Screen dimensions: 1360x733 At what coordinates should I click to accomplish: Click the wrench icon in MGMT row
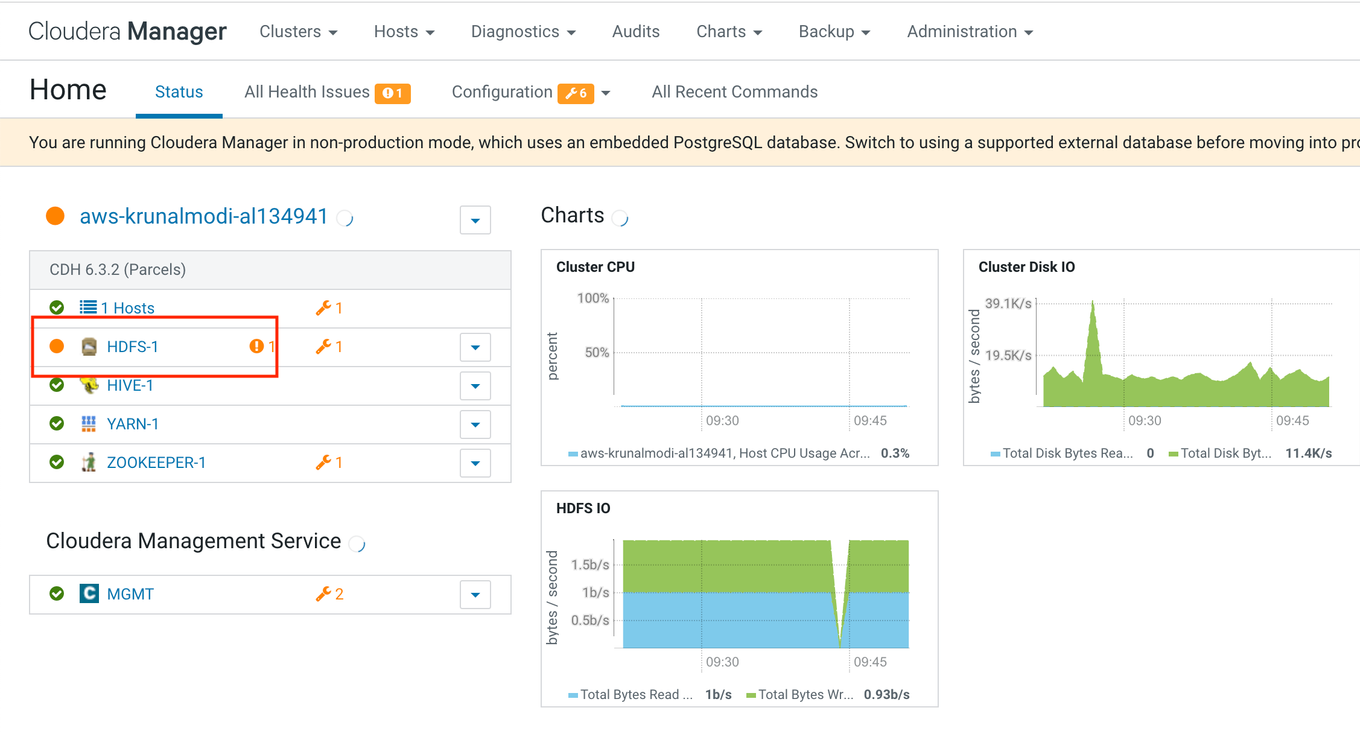click(x=323, y=594)
